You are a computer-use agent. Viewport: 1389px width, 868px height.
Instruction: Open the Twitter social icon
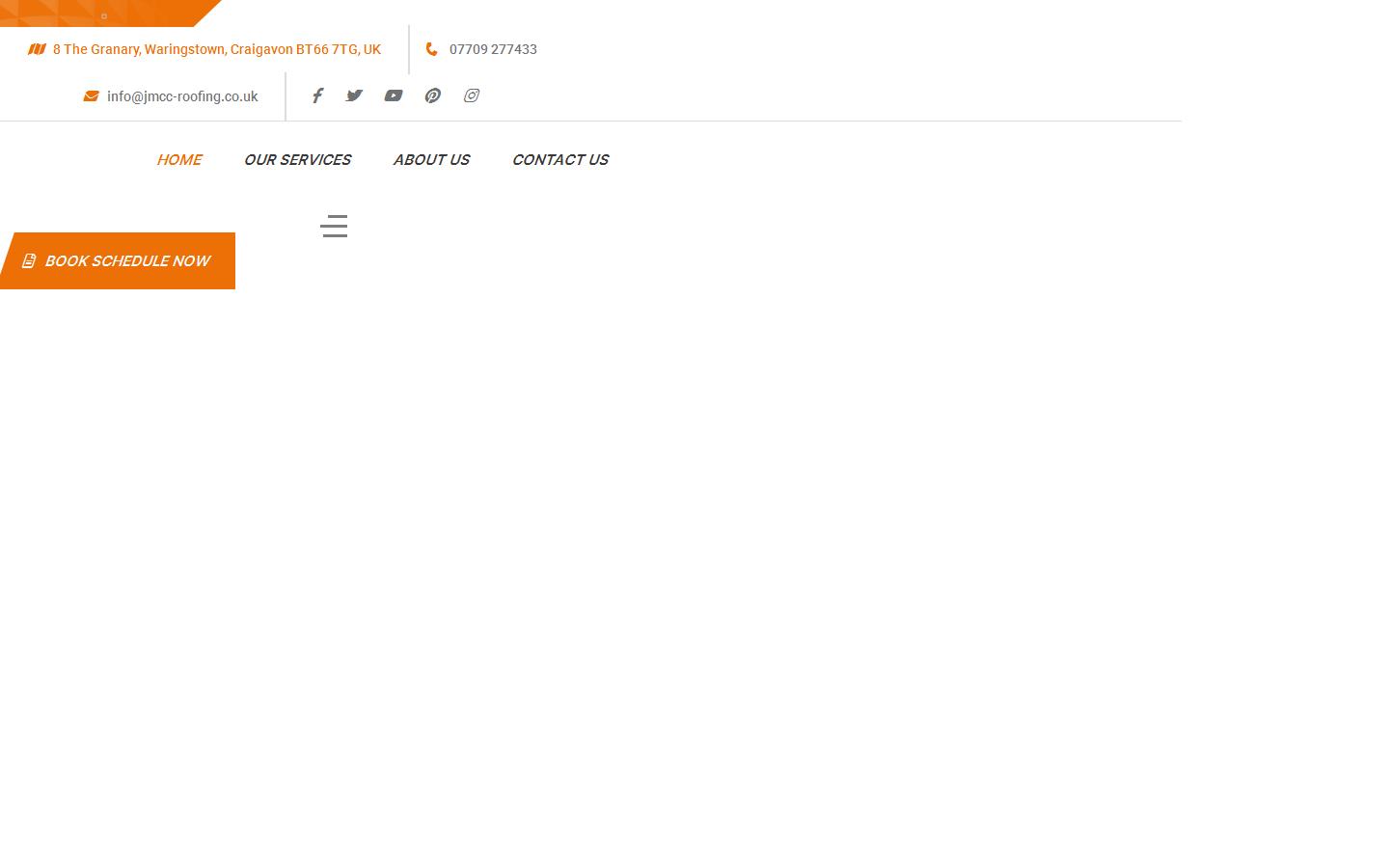pos(354,95)
